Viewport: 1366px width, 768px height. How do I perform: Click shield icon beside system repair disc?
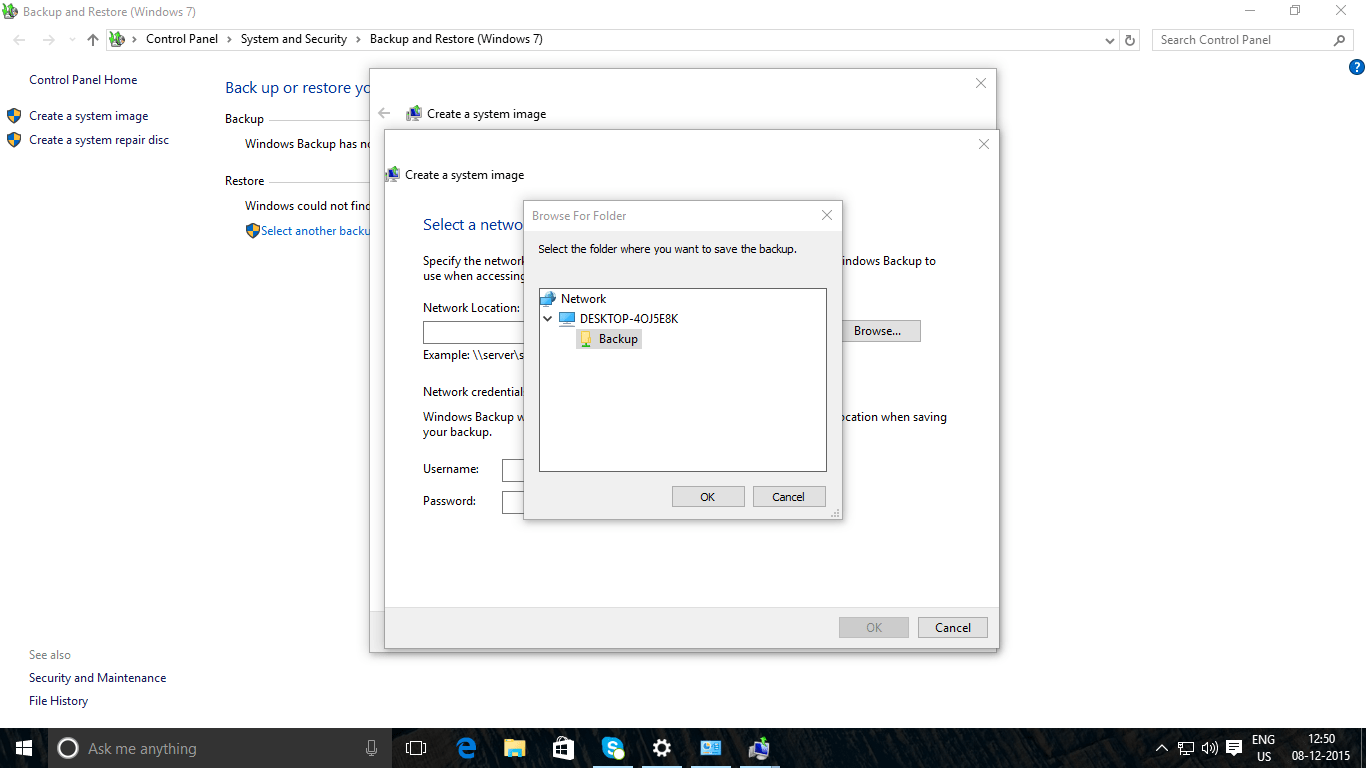pyautogui.click(x=14, y=140)
